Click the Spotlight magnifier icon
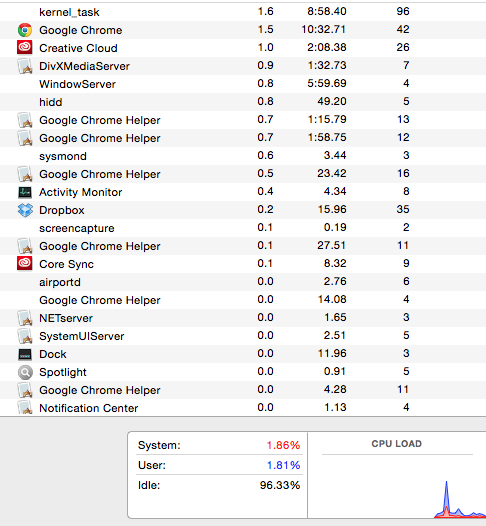Image resolution: width=486 pixels, height=526 pixels. tap(25, 372)
